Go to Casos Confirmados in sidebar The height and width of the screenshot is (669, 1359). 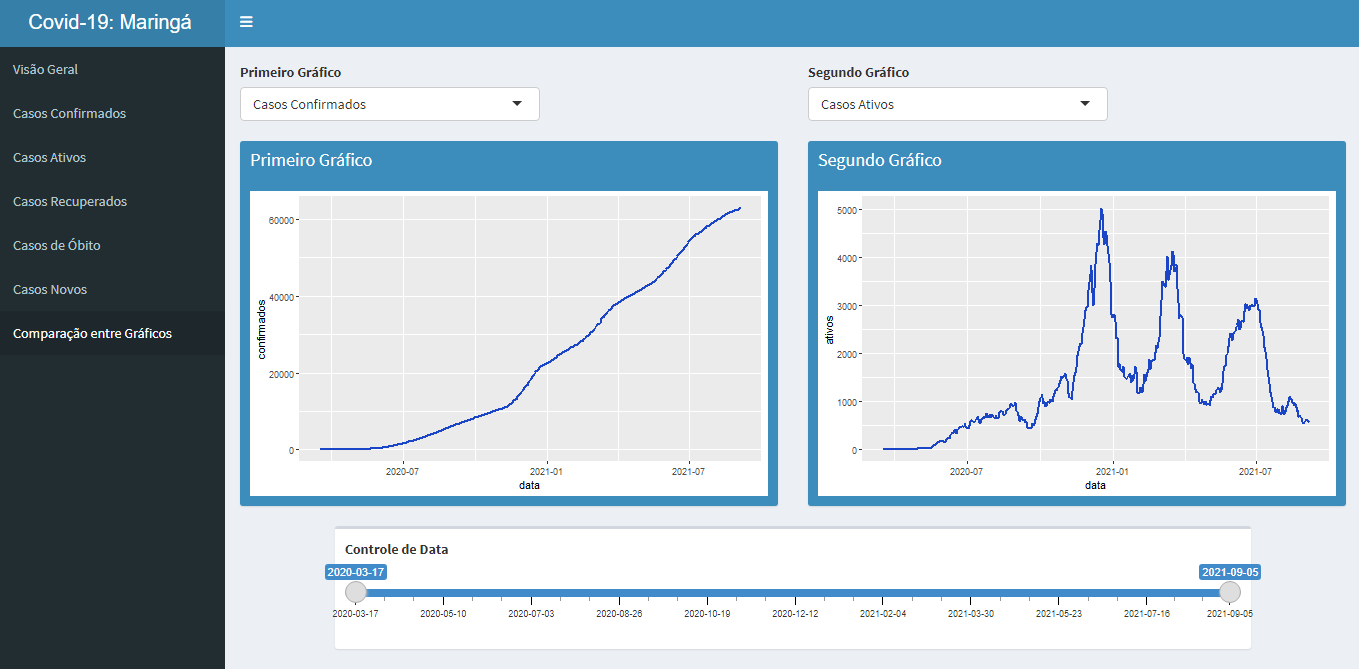70,114
